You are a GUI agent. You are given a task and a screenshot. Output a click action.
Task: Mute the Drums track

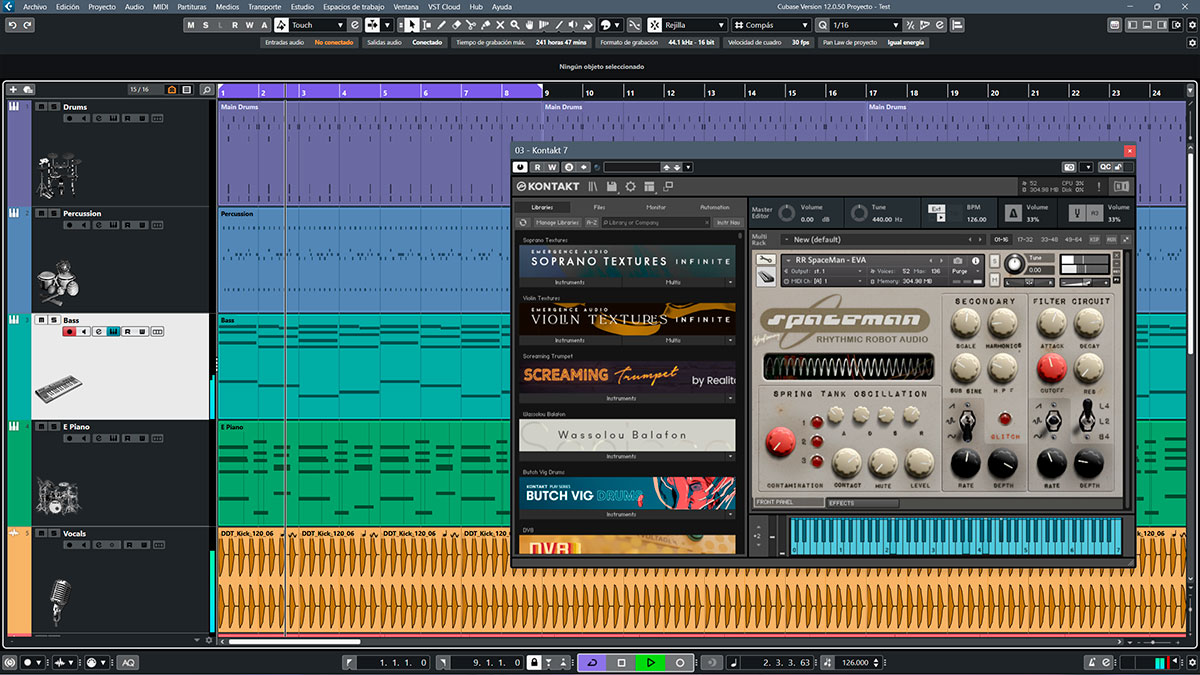[41, 106]
